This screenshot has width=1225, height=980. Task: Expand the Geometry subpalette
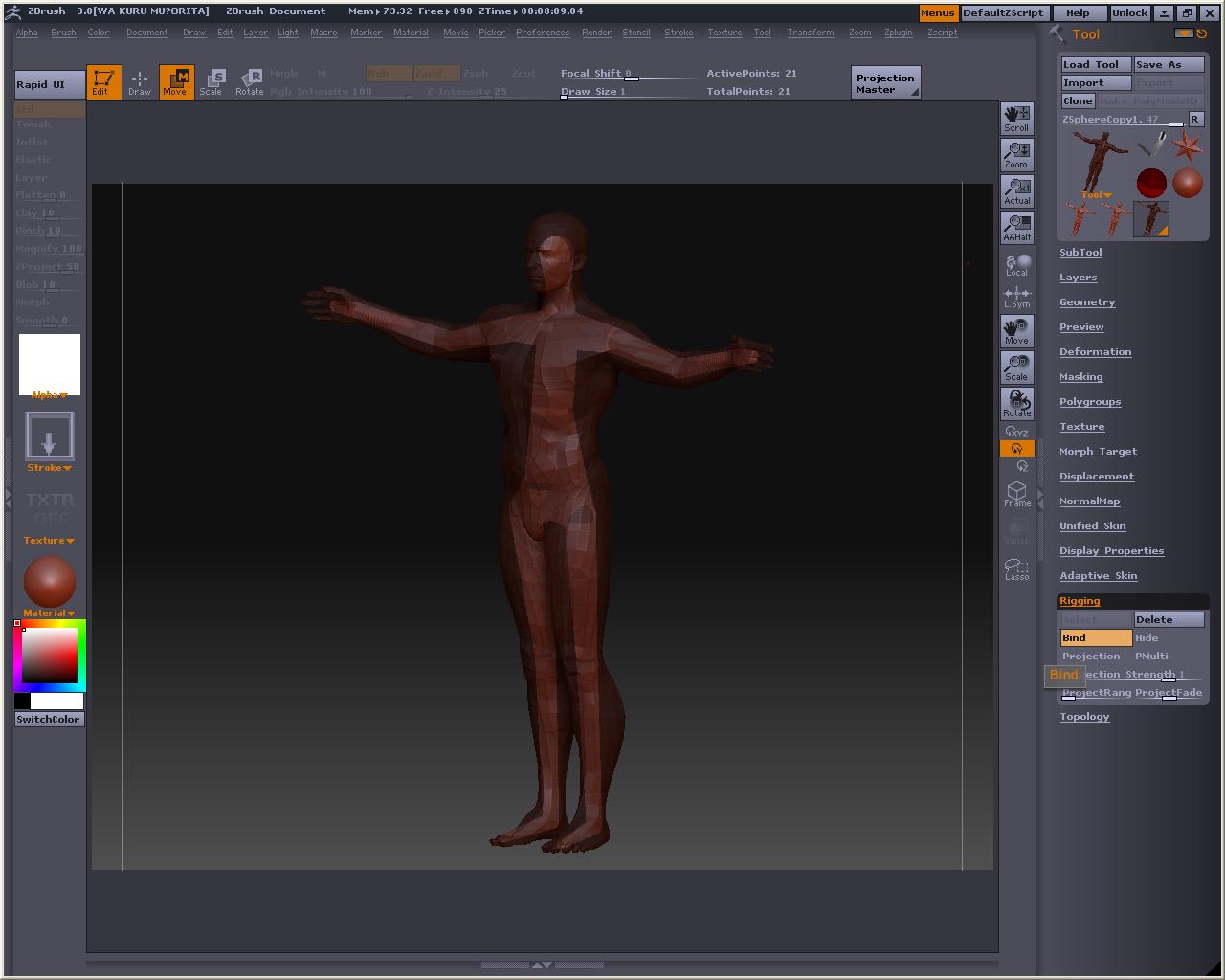pos(1087,302)
